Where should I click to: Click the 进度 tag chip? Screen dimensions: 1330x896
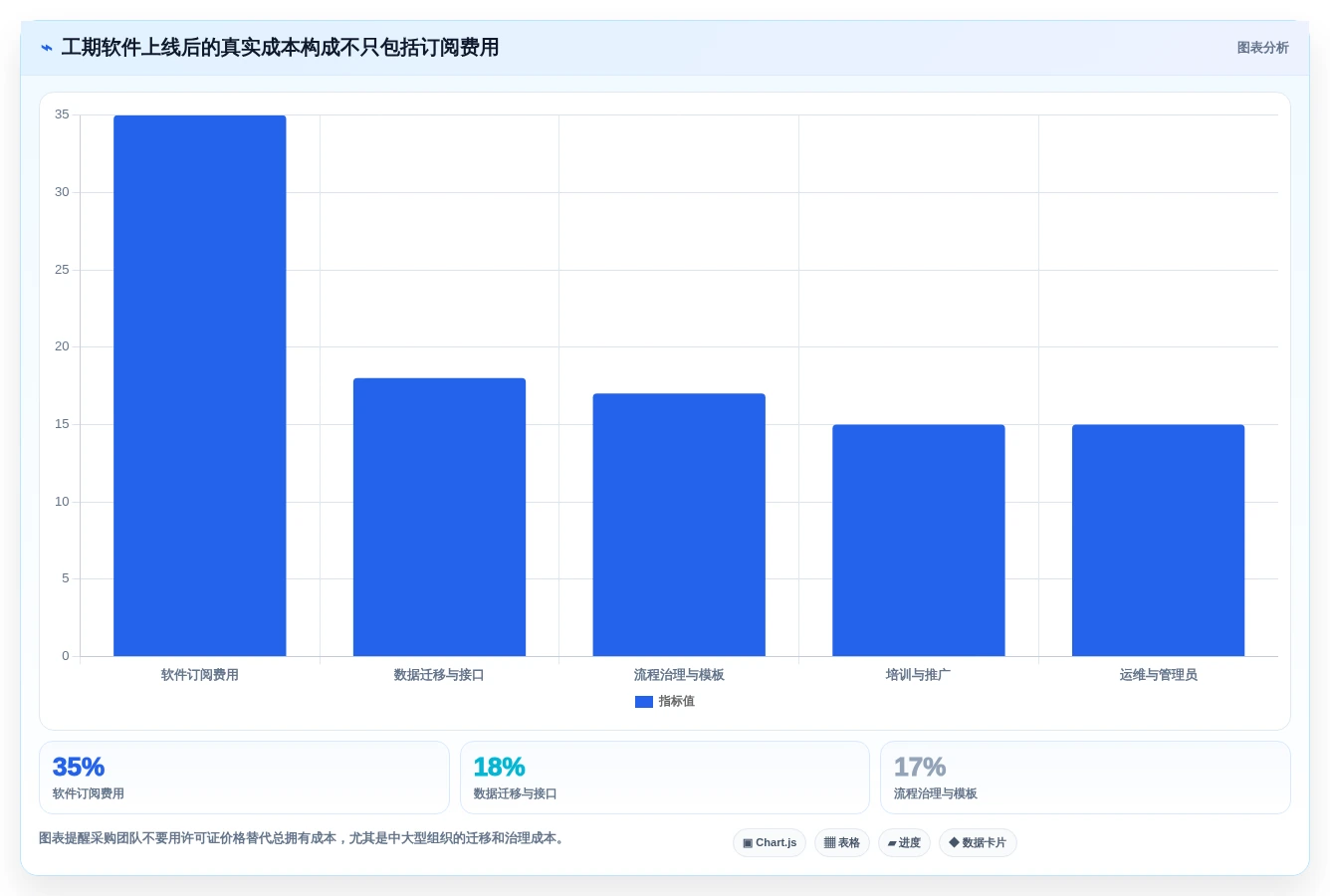click(x=904, y=843)
